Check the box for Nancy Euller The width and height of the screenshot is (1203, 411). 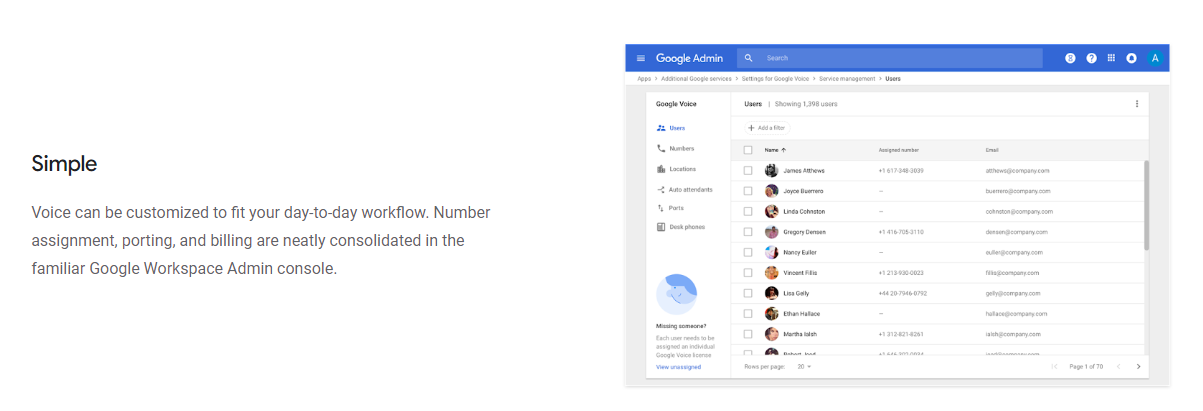748,252
